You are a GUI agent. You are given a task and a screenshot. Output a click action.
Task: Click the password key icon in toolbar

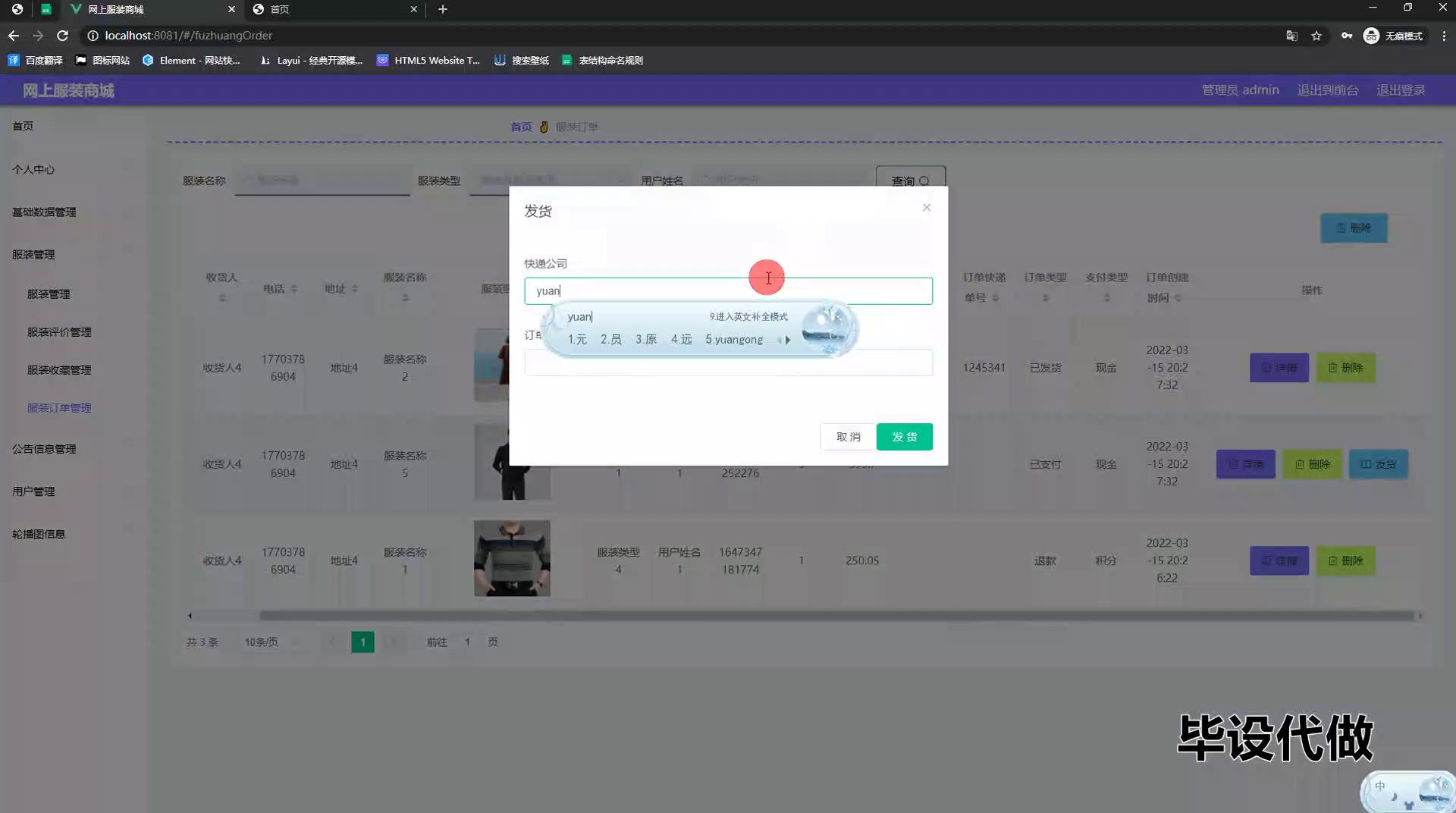click(1346, 36)
